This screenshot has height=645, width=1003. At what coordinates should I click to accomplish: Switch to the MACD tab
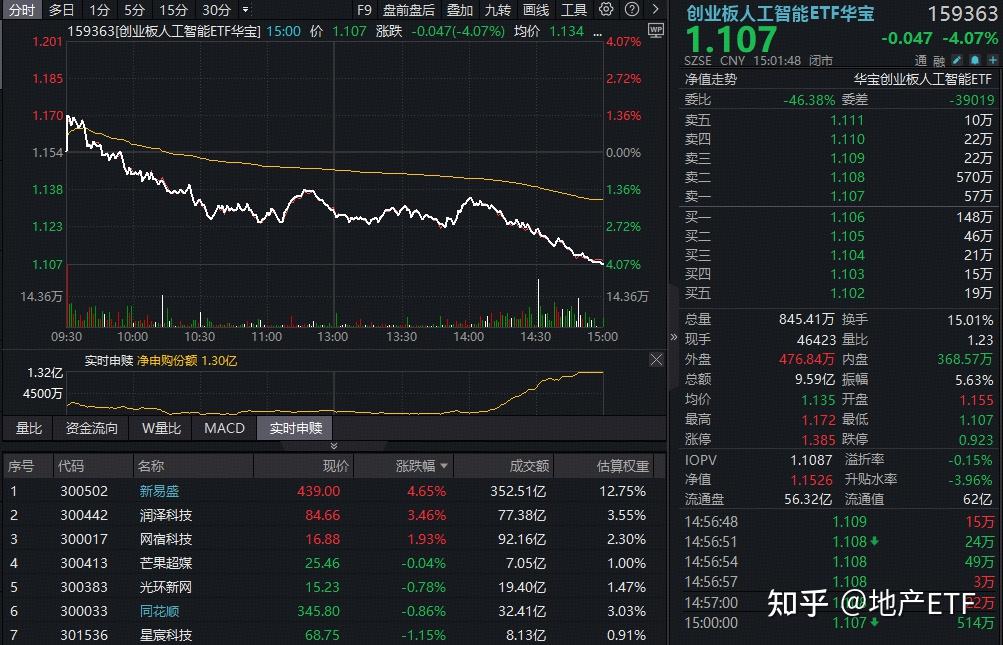[x=224, y=428]
